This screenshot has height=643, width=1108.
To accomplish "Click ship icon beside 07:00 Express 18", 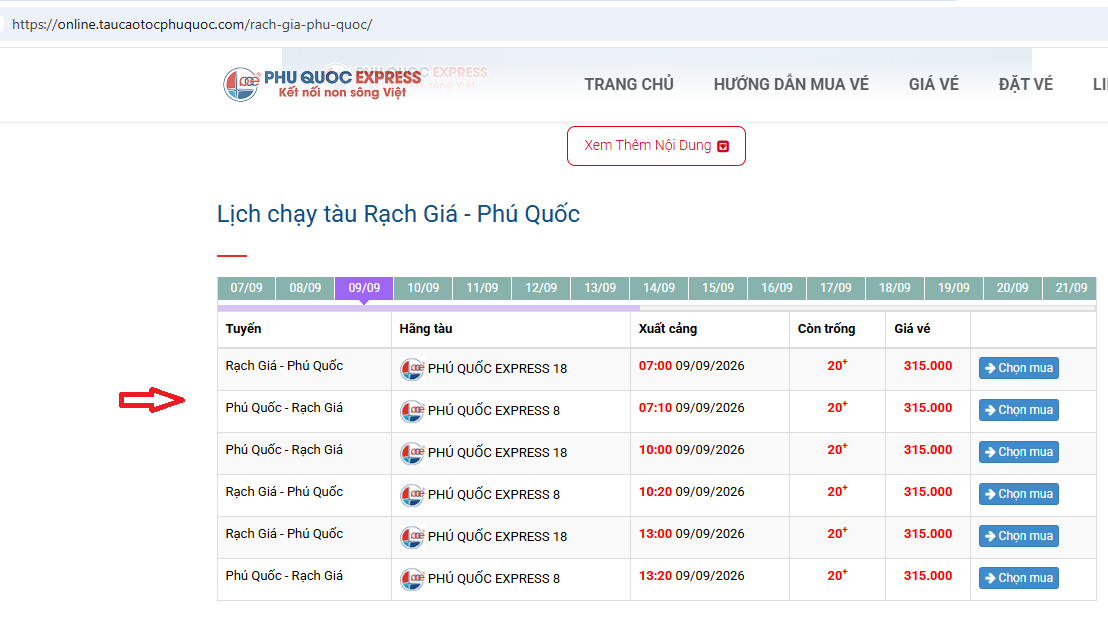I will pyautogui.click(x=412, y=369).
